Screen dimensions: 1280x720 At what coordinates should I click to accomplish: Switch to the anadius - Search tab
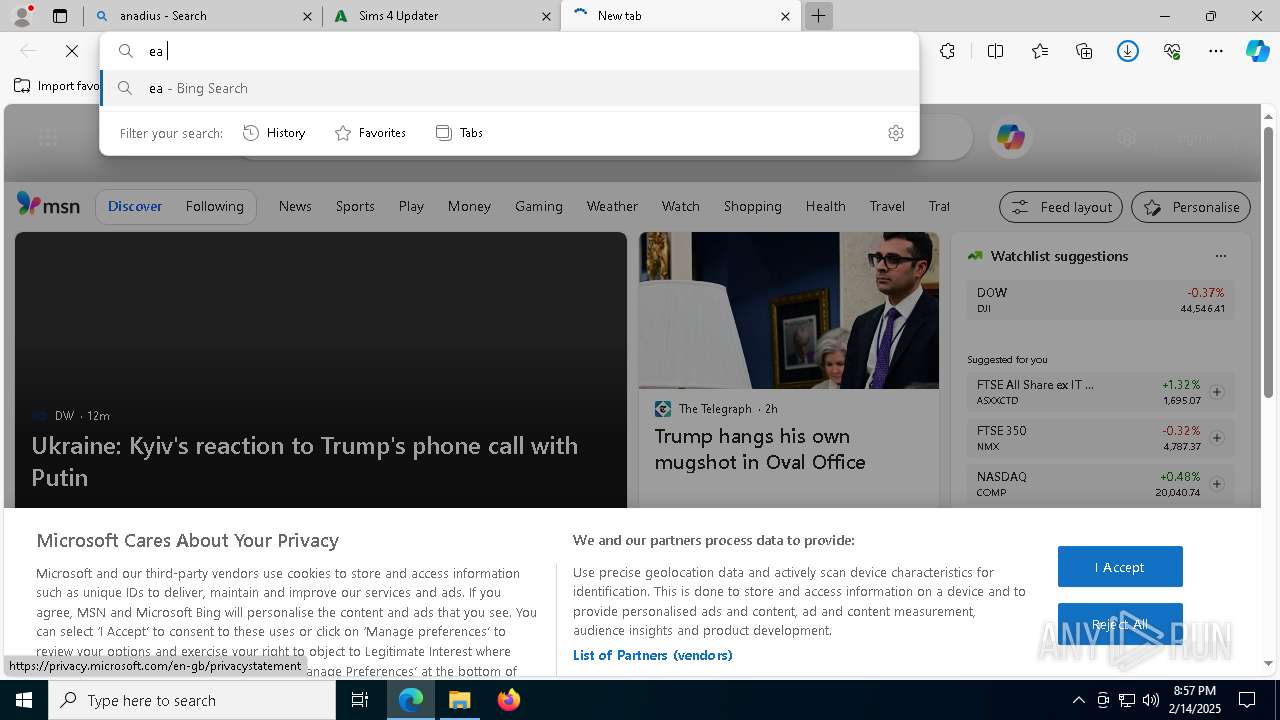[202, 16]
